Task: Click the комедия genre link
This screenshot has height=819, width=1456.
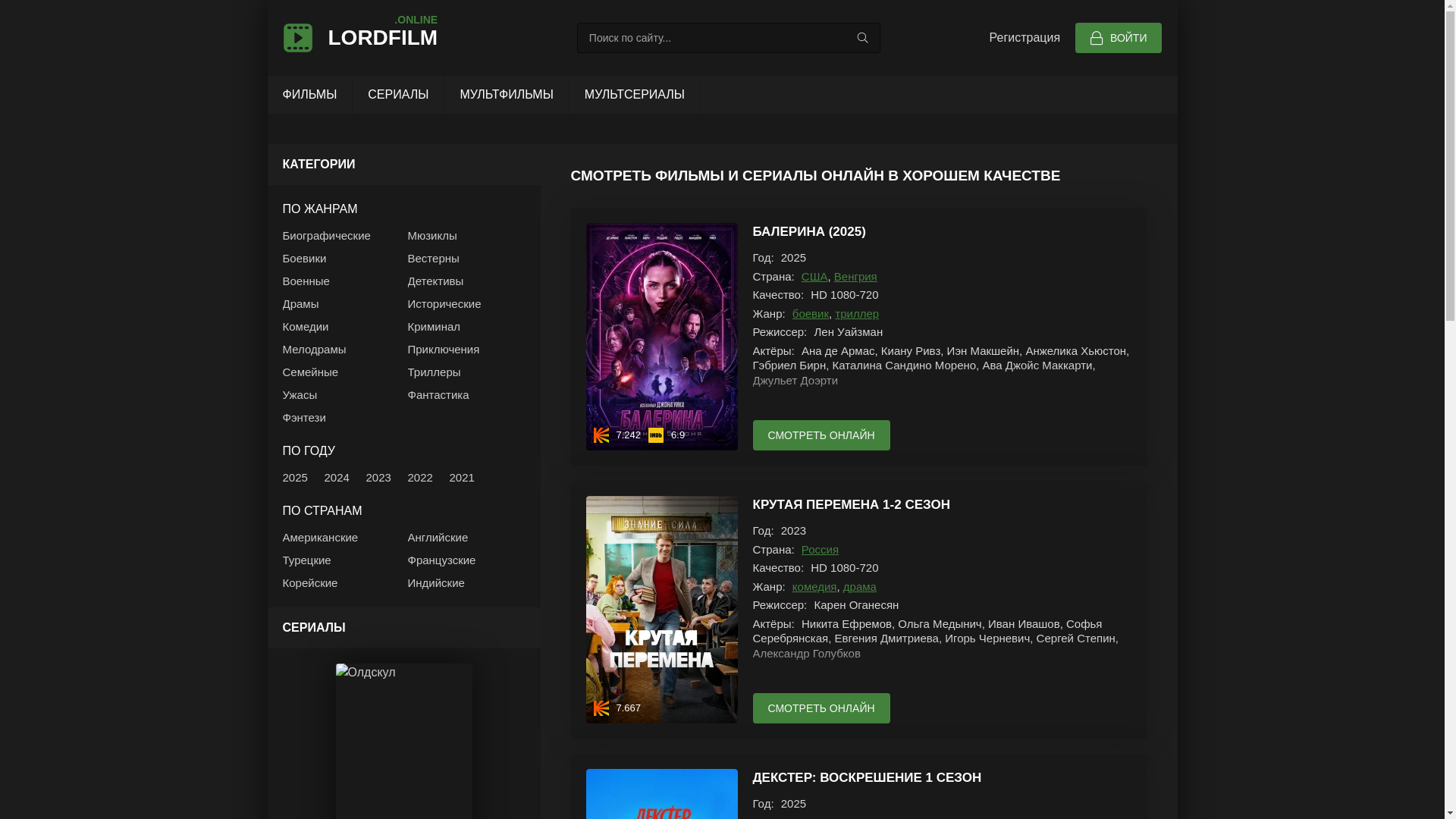Action: click(x=814, y=587)
